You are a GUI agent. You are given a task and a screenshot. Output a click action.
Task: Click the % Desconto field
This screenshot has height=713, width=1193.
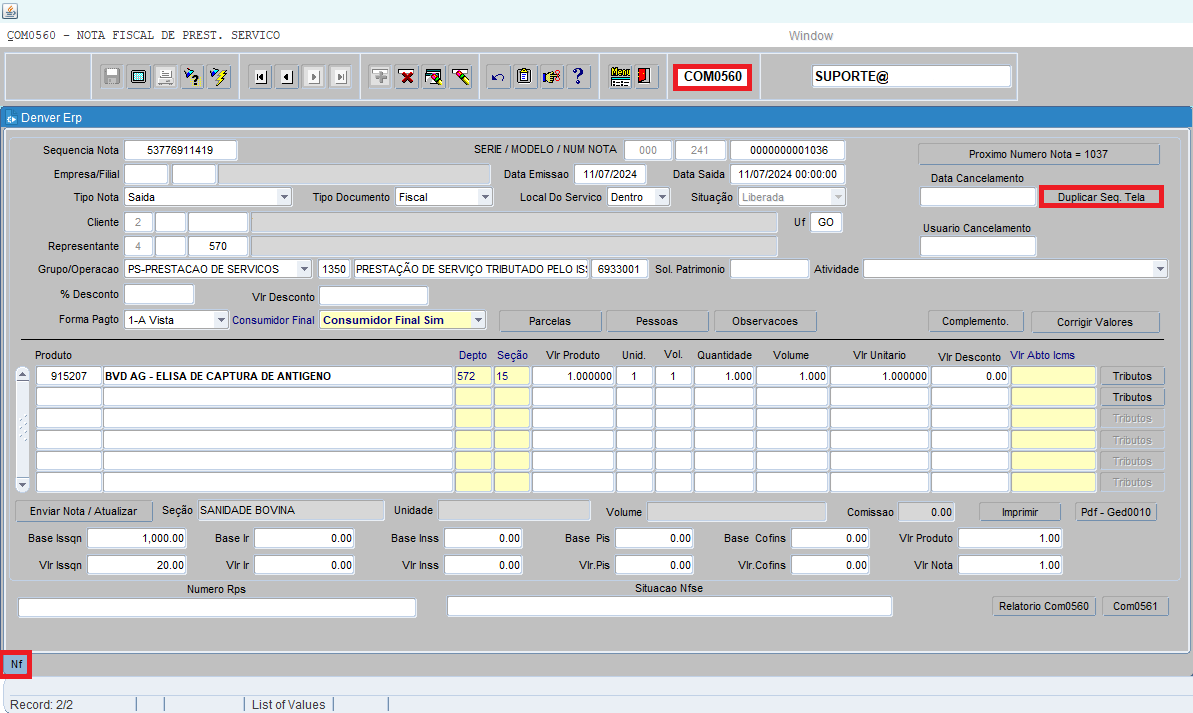click(159, 294)
